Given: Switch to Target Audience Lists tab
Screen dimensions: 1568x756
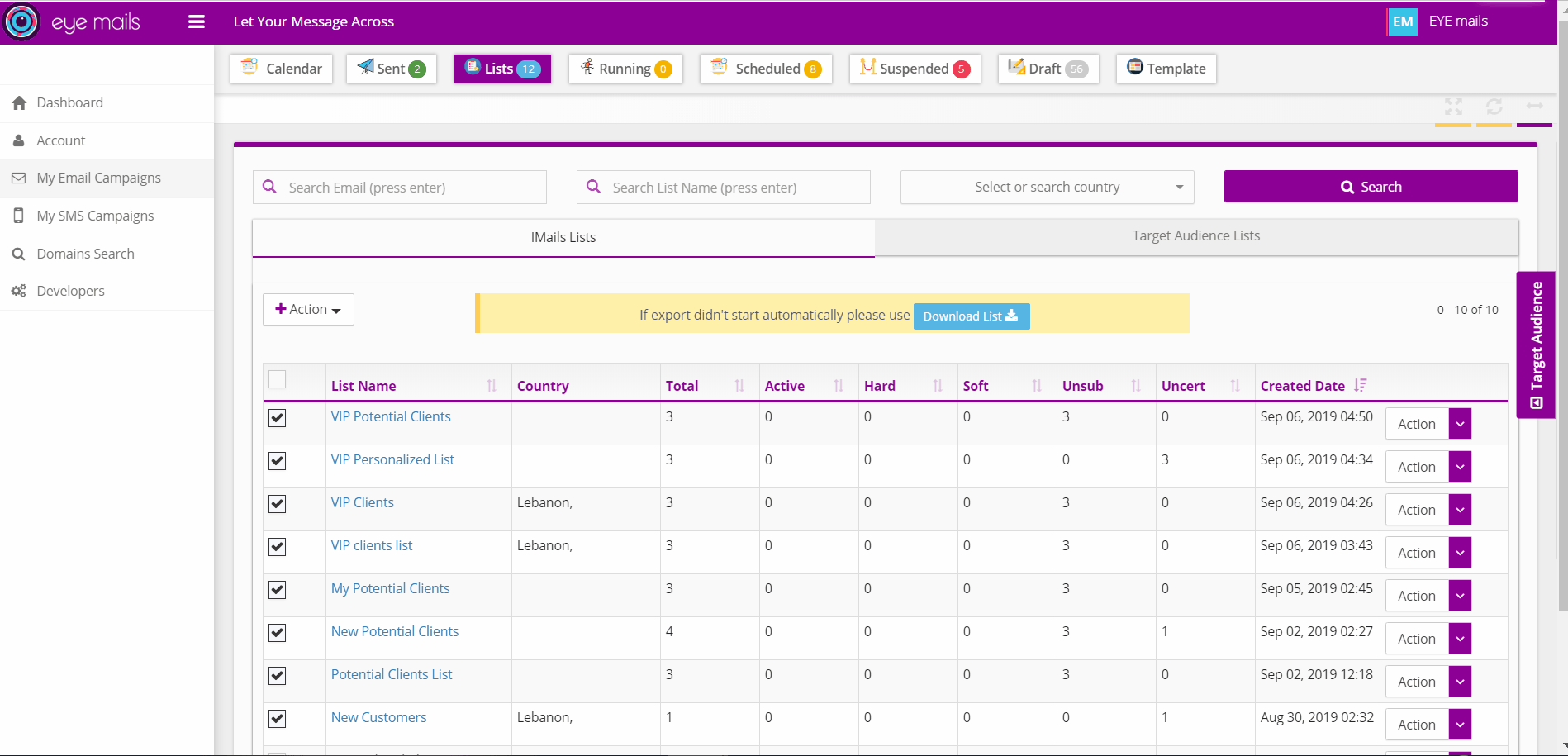Looking at the screenshot, I should (x=1195, y=236).
